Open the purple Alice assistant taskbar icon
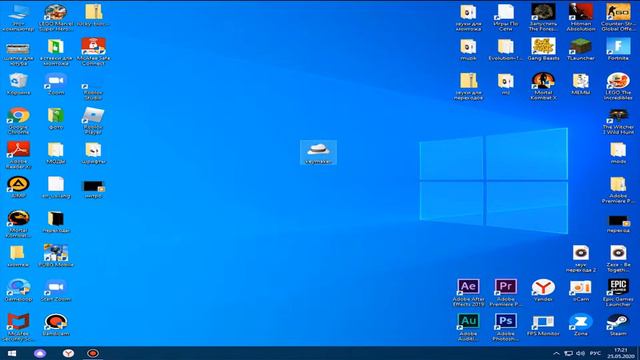Screen dimensions: 640x360 40,353
